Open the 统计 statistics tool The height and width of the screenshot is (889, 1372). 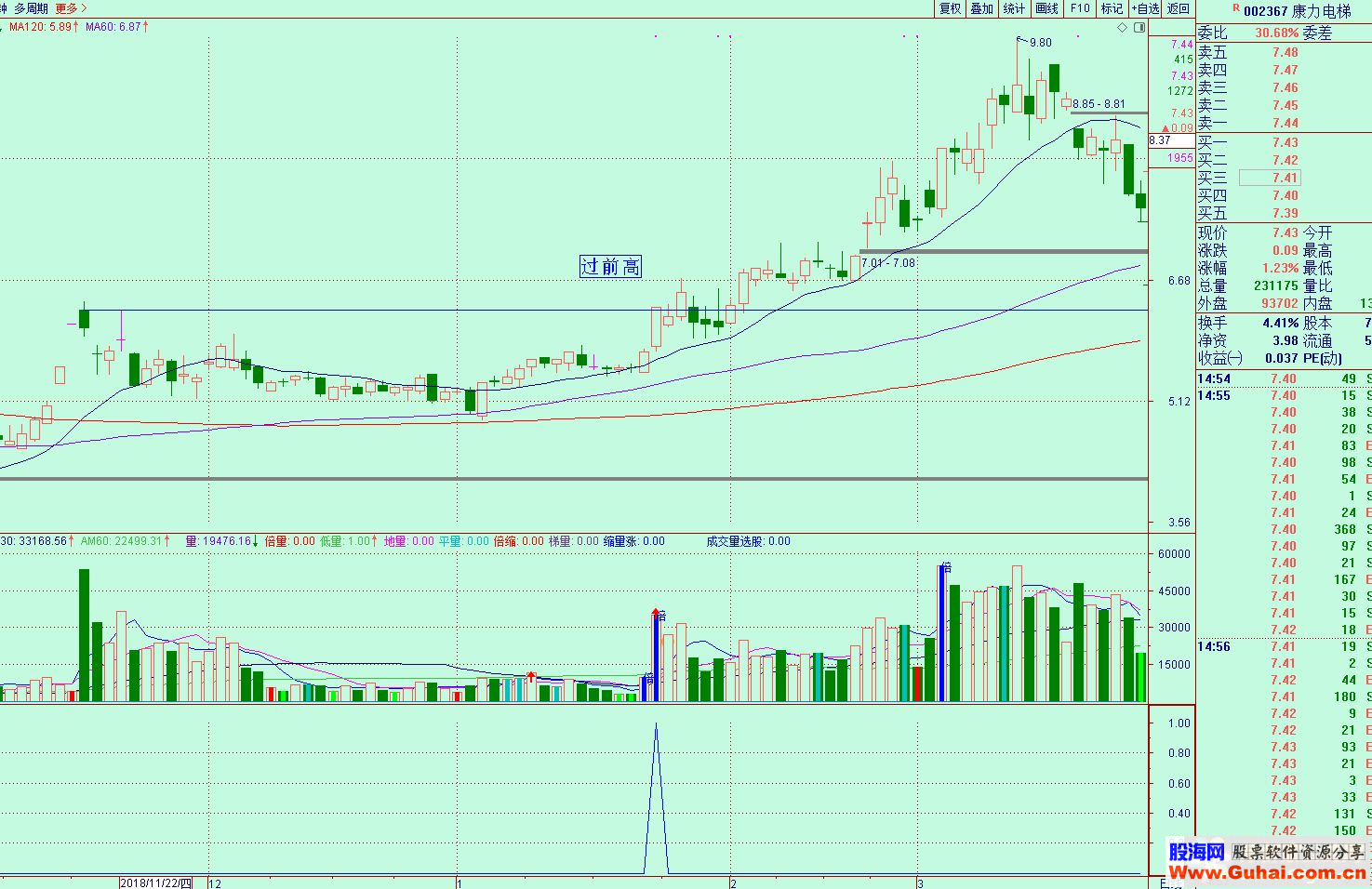pyautogui.click(x=1015, y=8)
